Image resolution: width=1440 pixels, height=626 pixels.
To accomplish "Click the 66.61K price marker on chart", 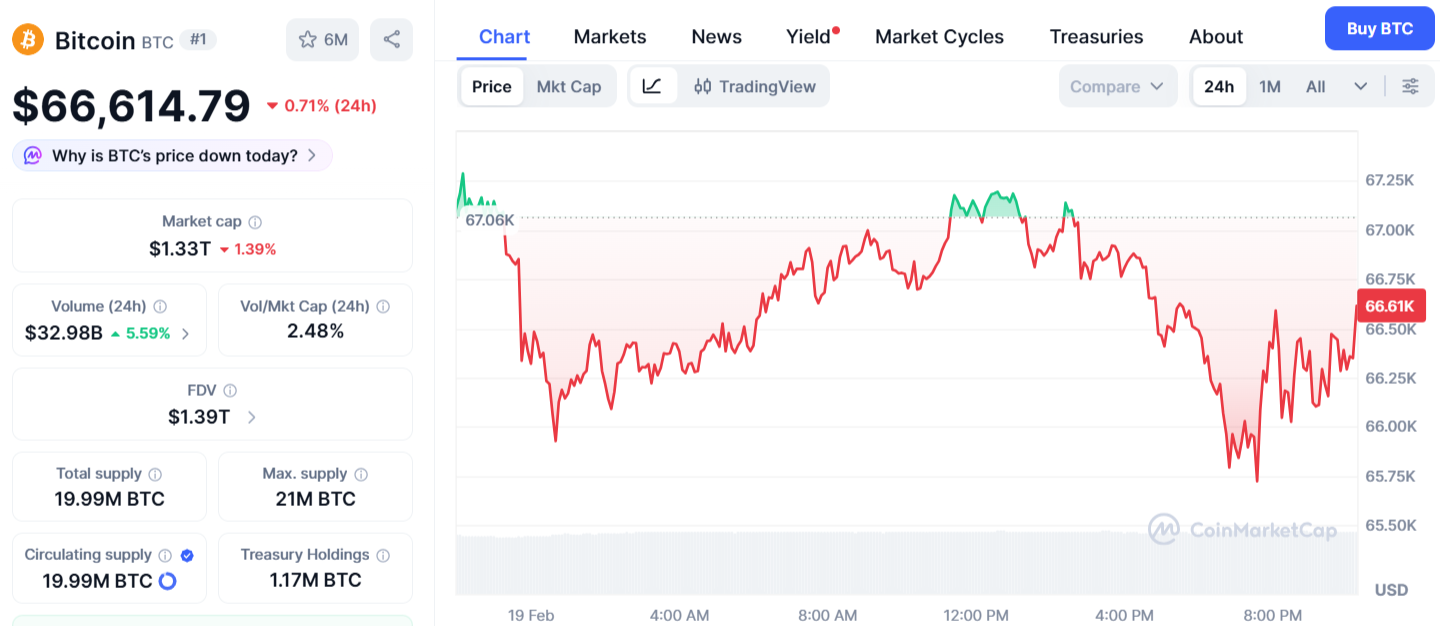I will coord(1391,306).
